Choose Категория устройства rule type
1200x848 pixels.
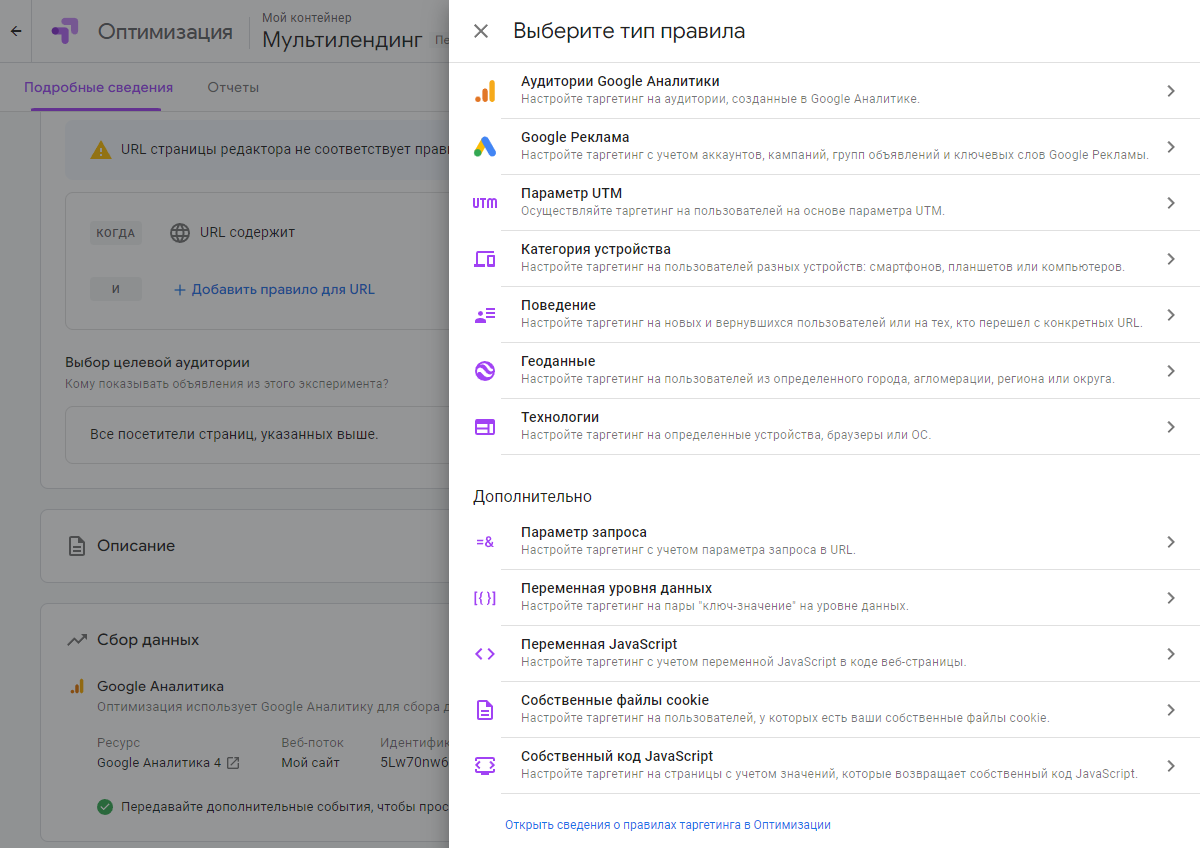(x=824, y=259)
